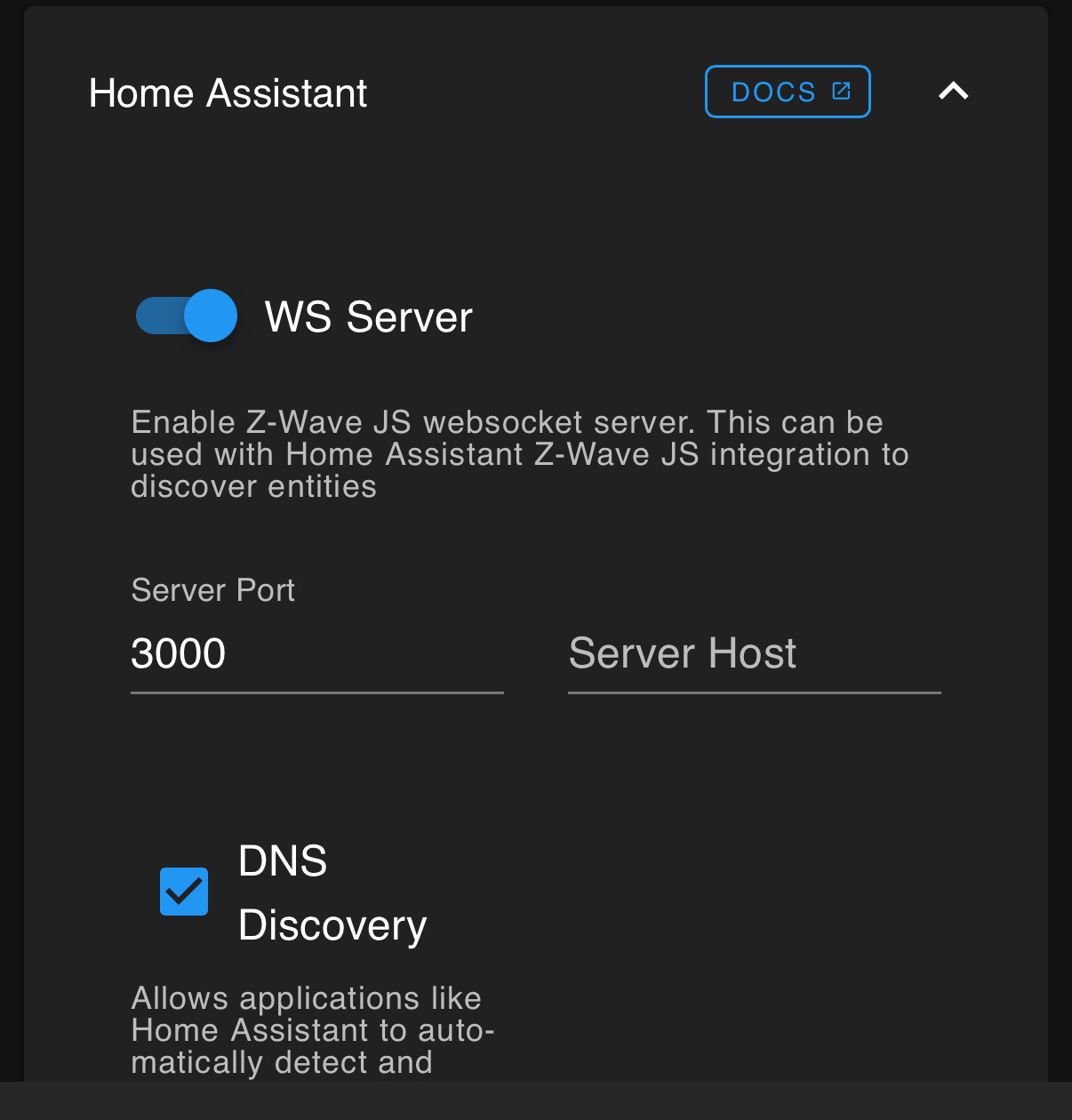Click the checkmark inside DNS Discovery box

[184, 891]
